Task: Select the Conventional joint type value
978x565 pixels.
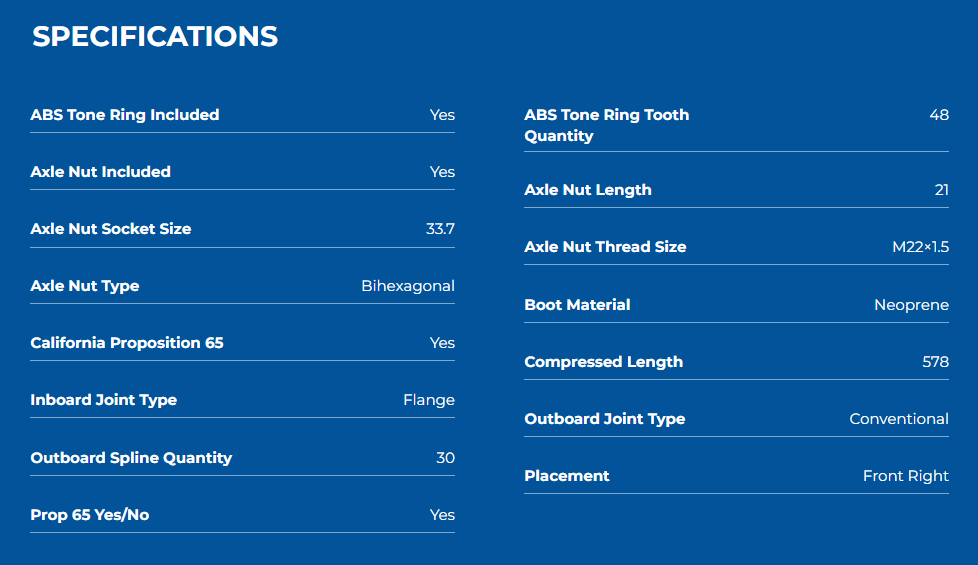Action: (x=899, y=419)
